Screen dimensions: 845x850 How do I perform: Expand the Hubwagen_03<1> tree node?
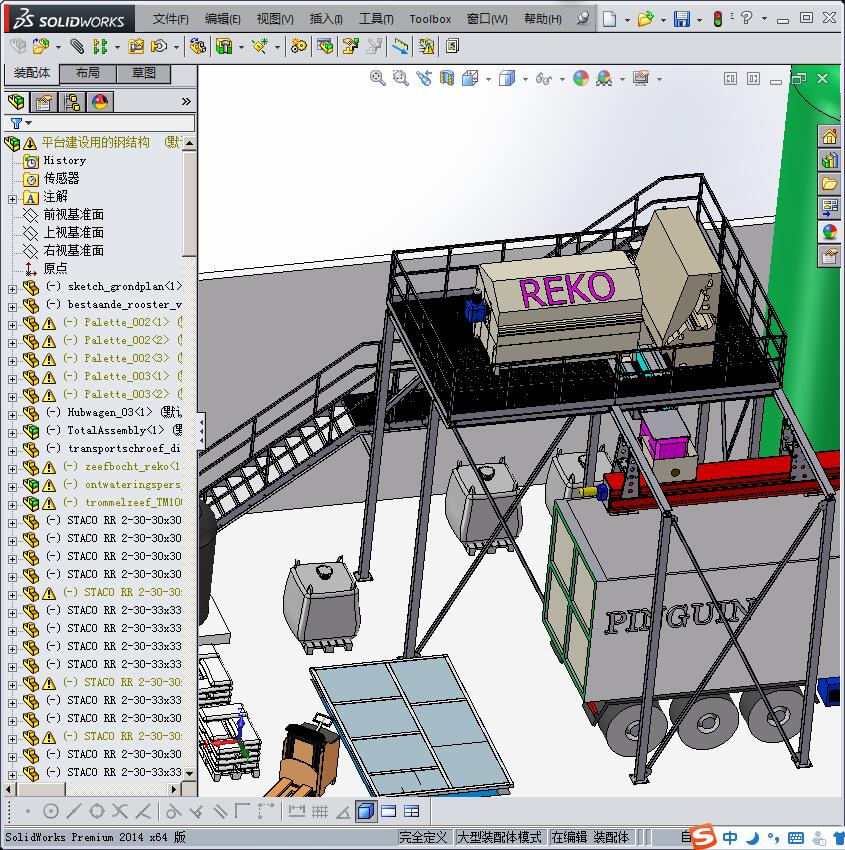[12, 415]
